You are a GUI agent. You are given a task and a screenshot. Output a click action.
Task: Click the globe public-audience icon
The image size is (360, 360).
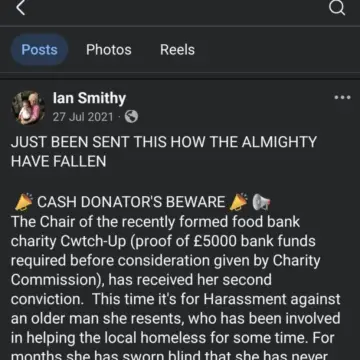131,117
